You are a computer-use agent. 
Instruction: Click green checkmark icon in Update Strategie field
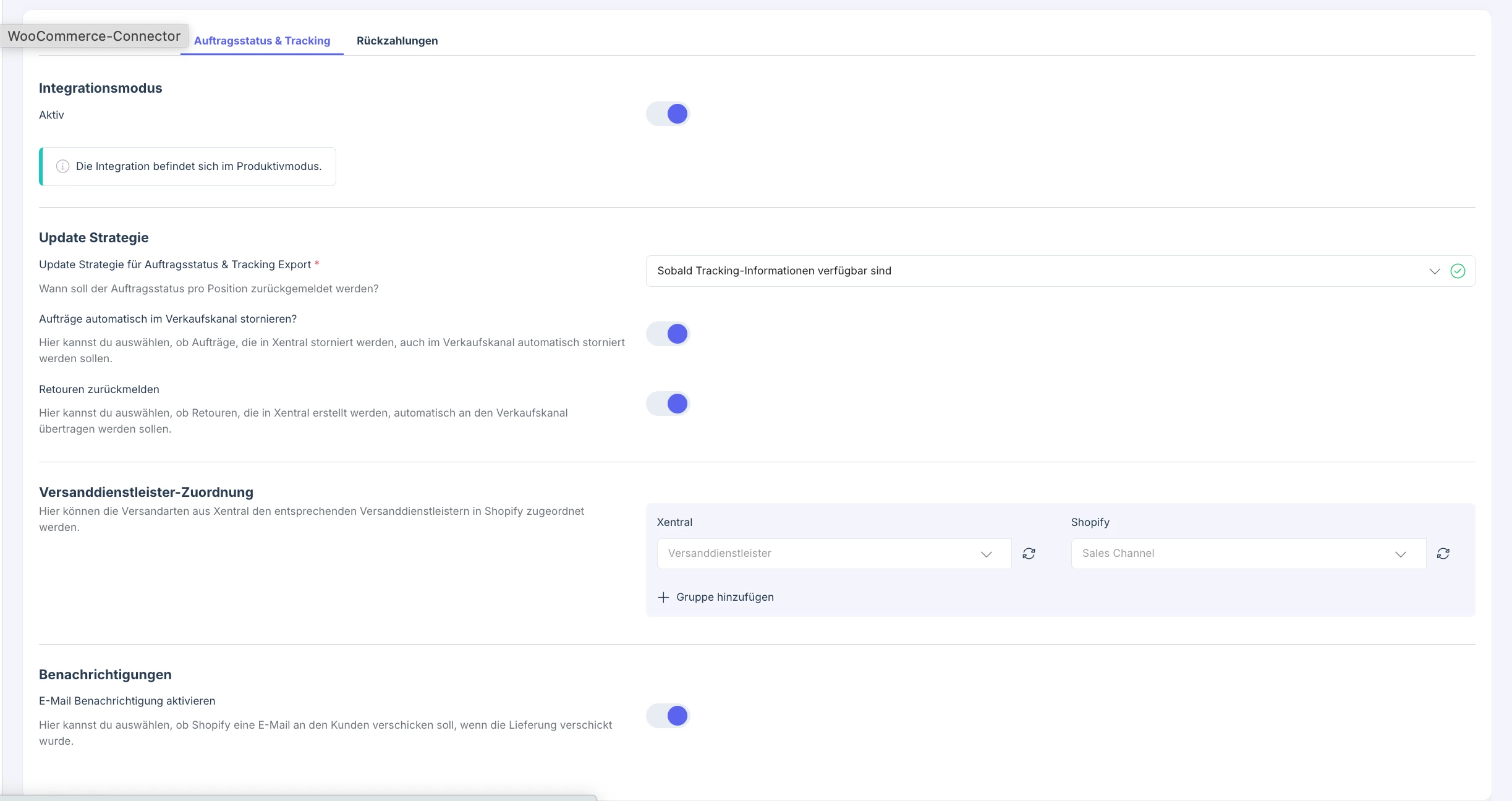[1458, 271]
